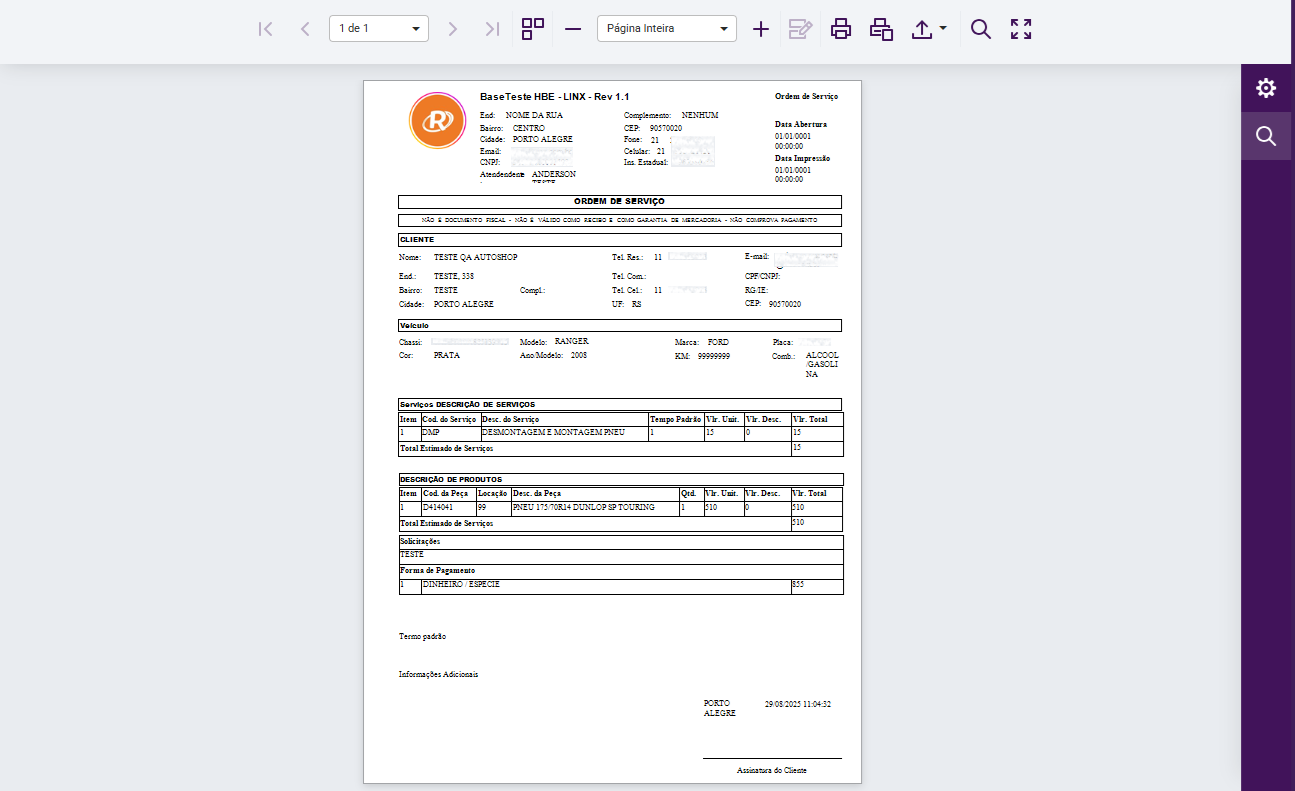Click the 'Complemento: NENHUM' field
Viewport: 1295px width, 791px height.
pyautogui.click(x=671, y=116)
